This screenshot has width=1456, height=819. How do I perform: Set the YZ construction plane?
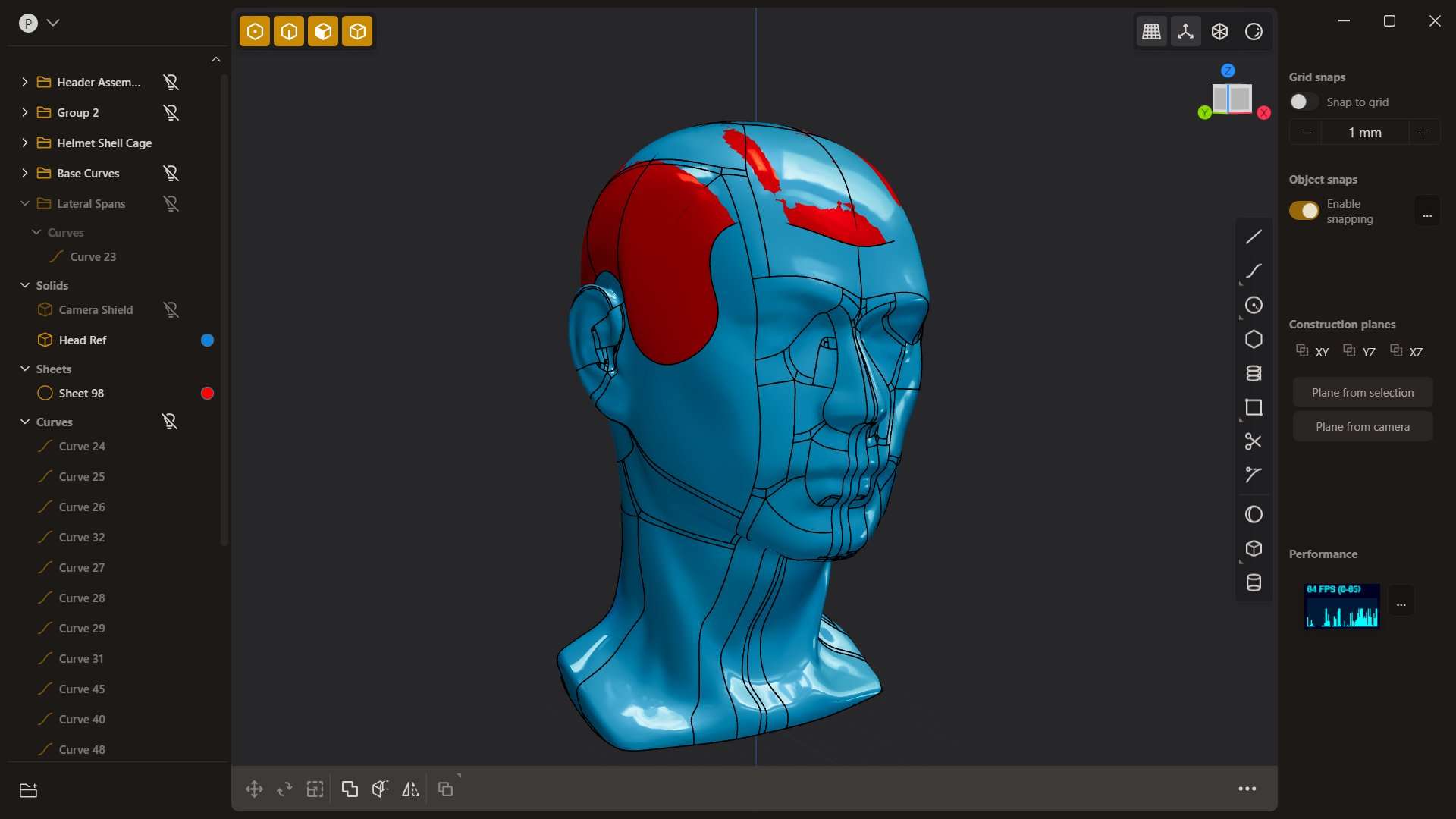[1360, 351]
